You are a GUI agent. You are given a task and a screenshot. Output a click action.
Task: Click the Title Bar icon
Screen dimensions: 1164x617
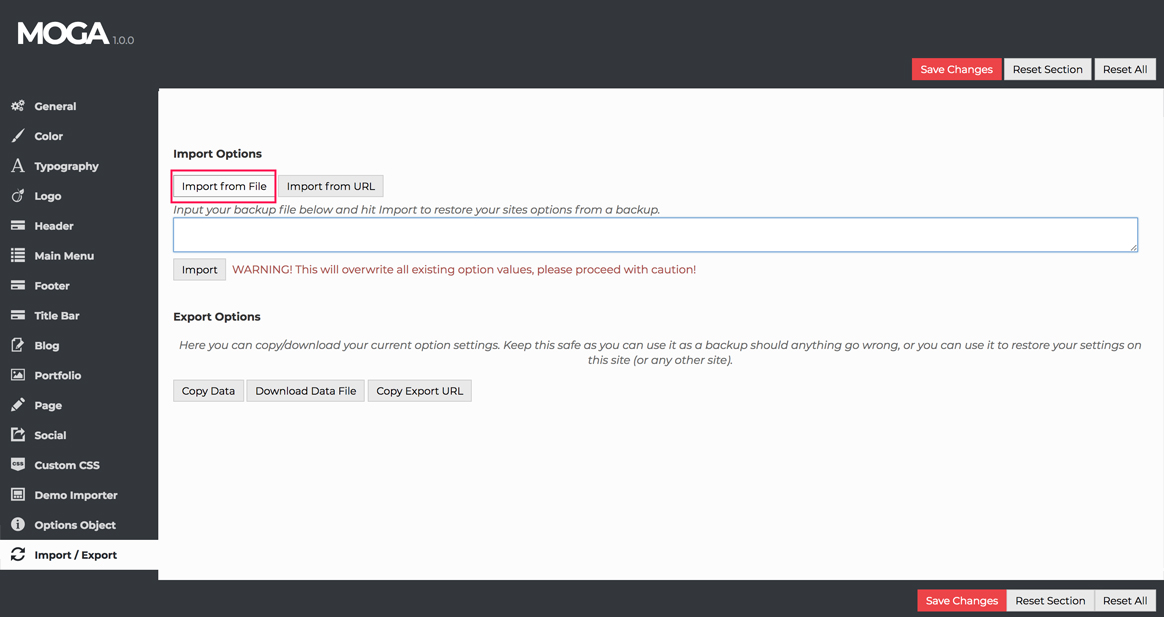coord(18,316)
